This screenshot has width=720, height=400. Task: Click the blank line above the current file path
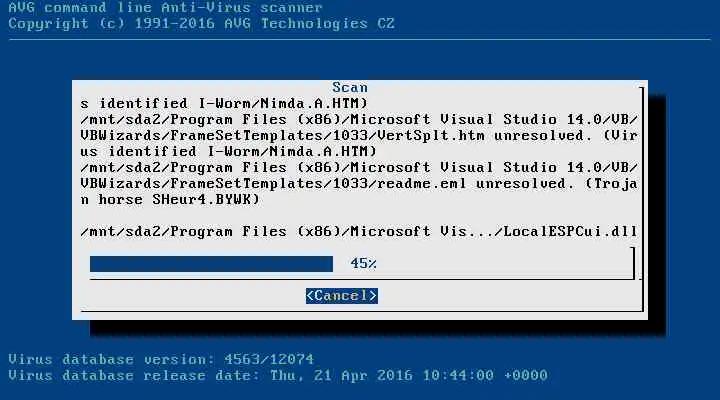[359, 216]
